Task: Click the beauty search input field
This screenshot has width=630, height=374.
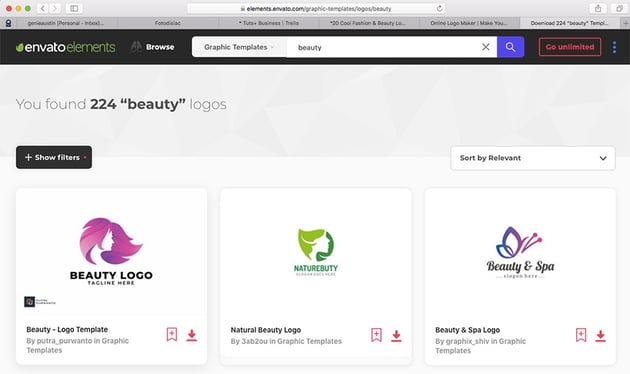Action: pos(384,47)
